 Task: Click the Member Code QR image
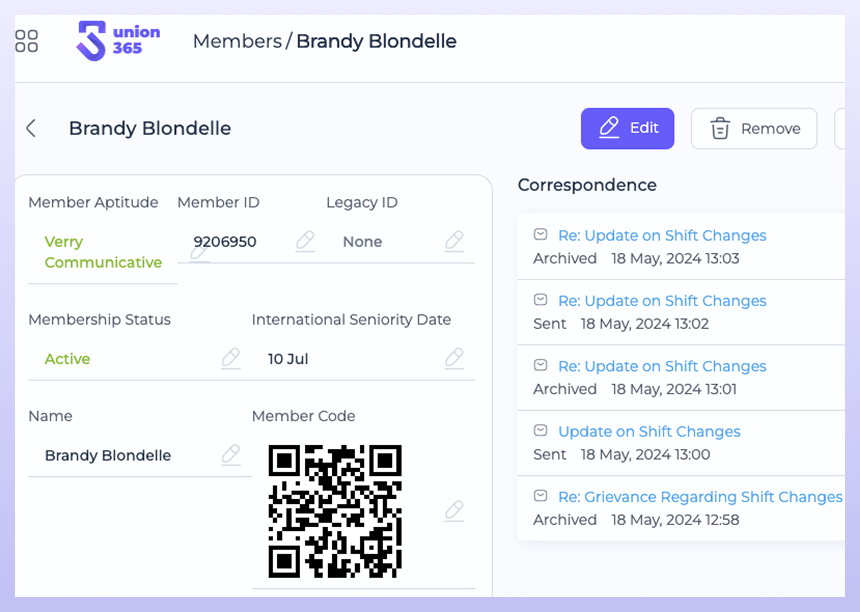335,511
